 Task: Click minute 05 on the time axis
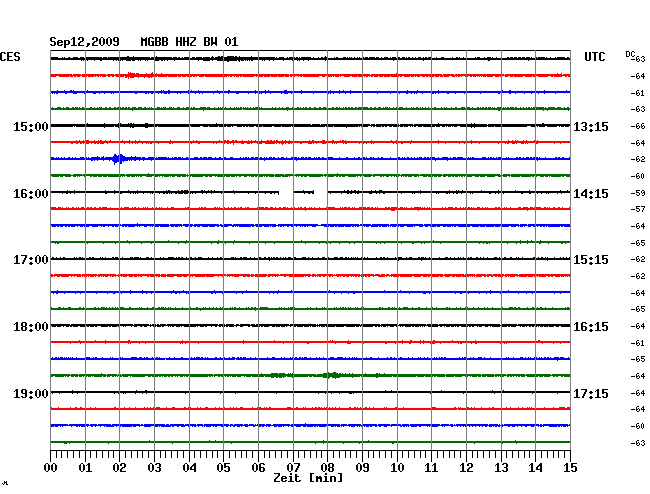[223, 468]
